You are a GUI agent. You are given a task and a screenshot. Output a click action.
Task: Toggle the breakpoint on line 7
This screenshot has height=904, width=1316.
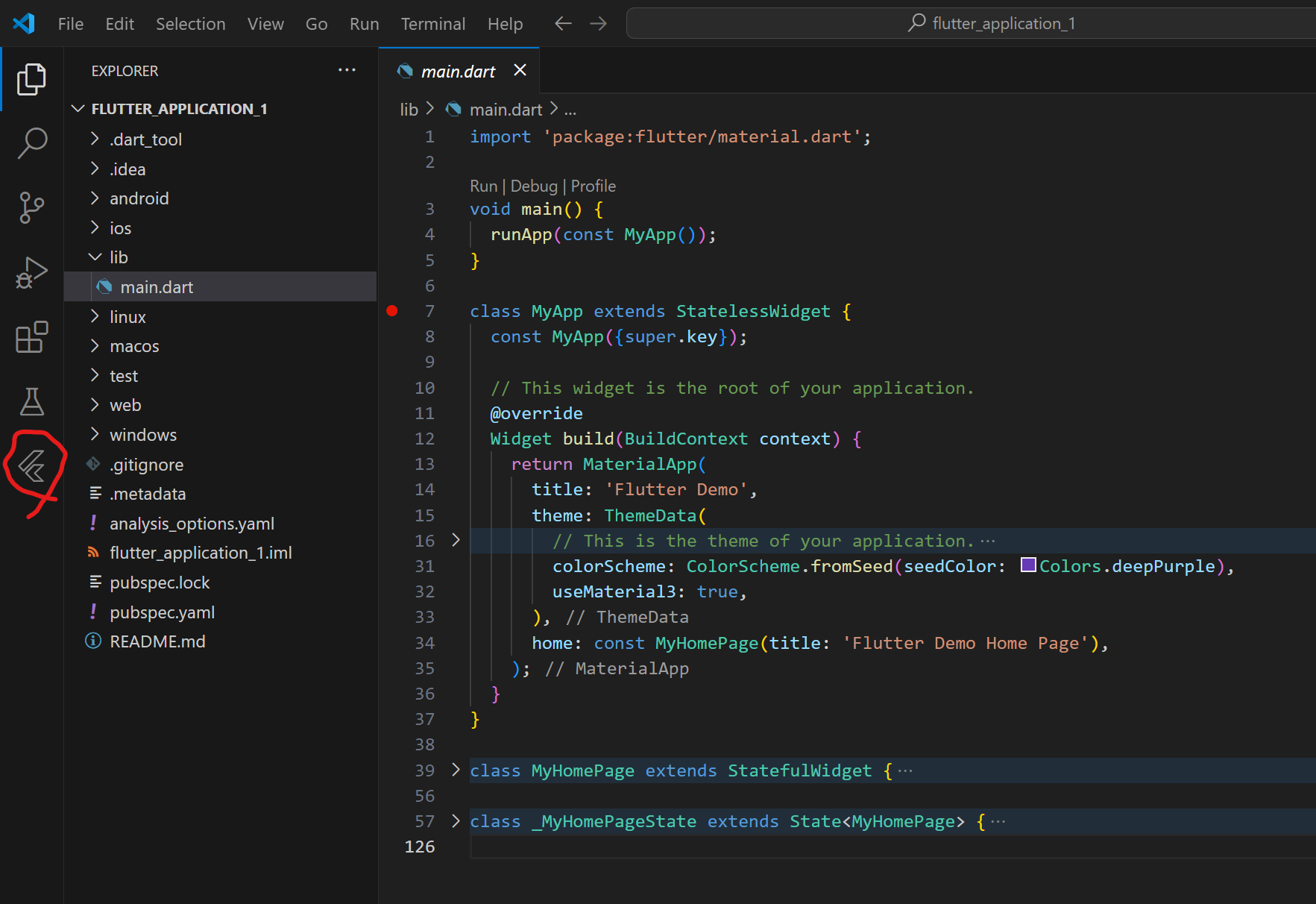[392, 311]
